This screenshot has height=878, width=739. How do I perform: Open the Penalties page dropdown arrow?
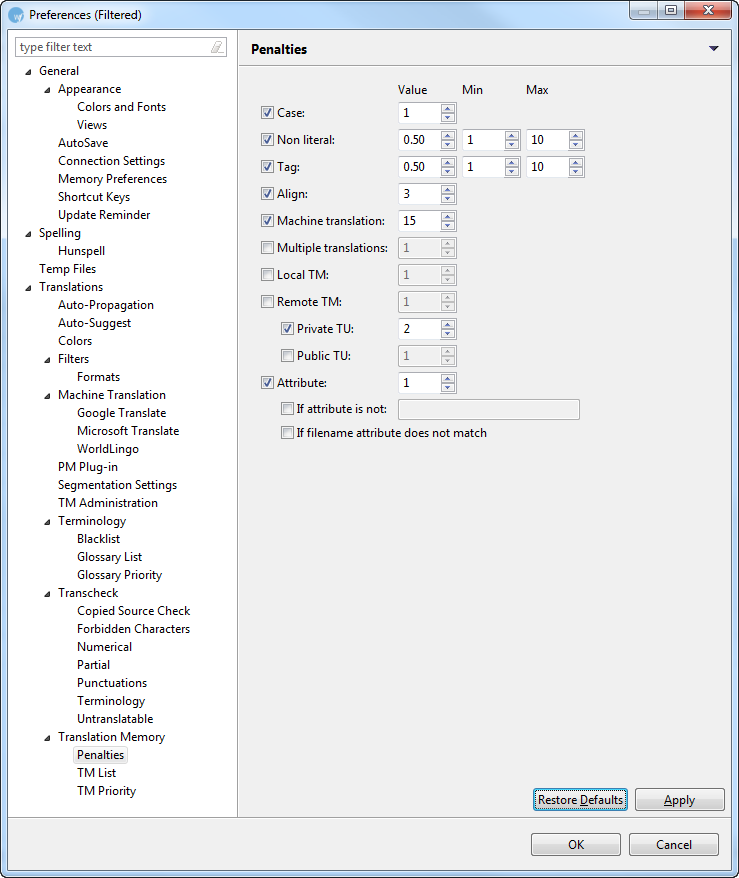(x=713, y=49)
